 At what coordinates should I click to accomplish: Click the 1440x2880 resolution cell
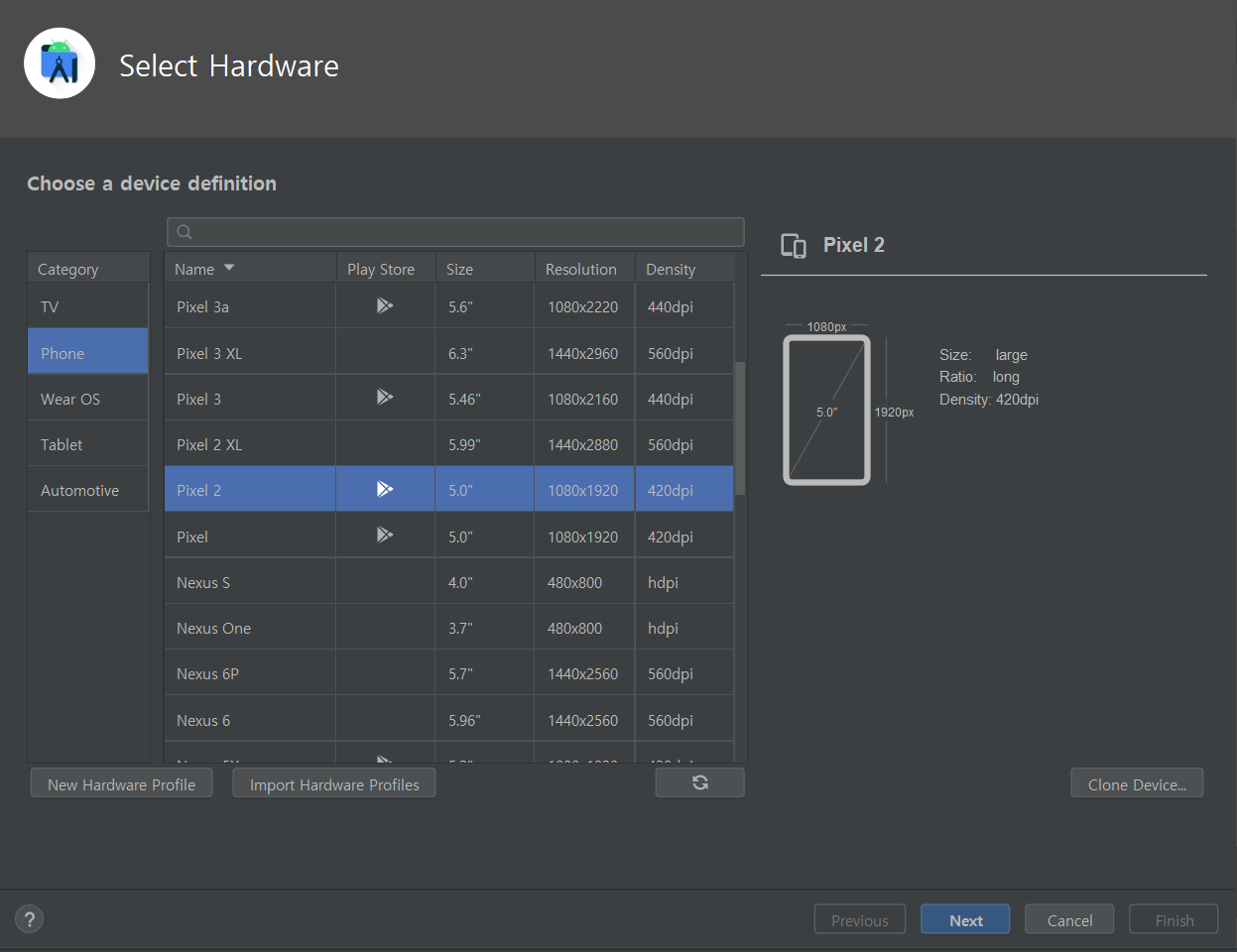tap(582, 444)
